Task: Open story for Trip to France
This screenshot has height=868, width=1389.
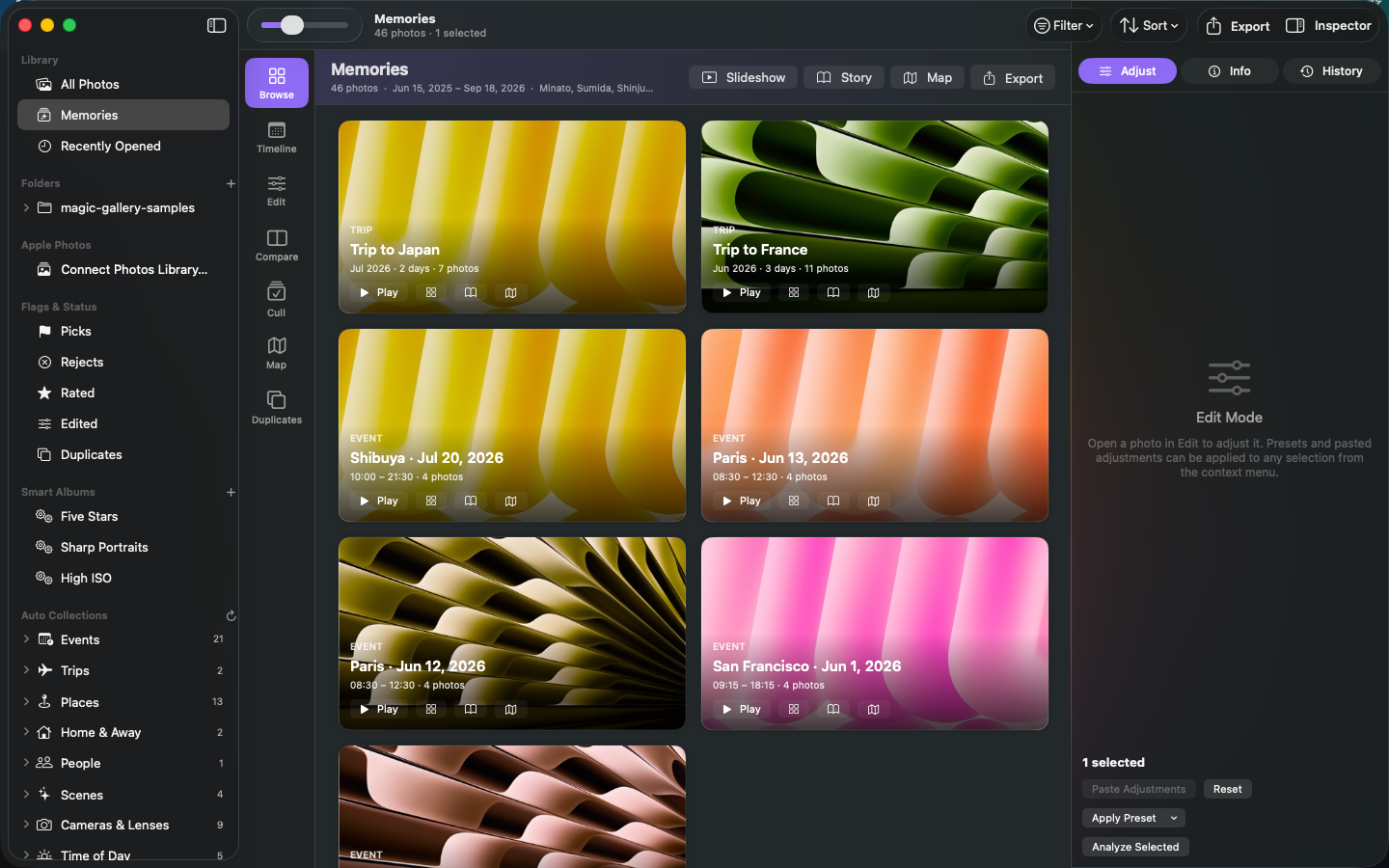Action: 833,292
